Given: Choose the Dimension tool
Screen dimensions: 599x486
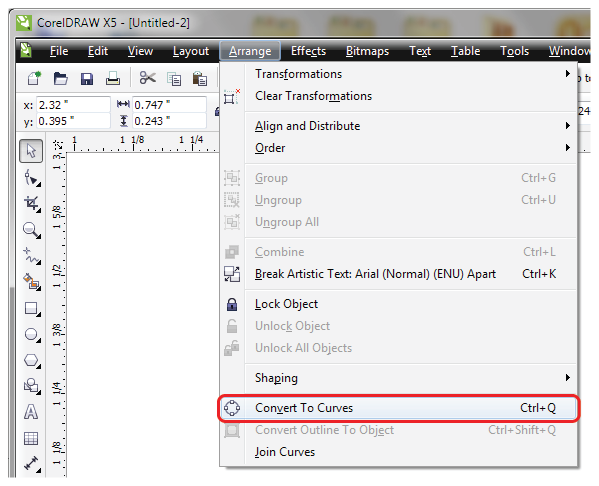Looking at the screenshot, I should point(32,463).
